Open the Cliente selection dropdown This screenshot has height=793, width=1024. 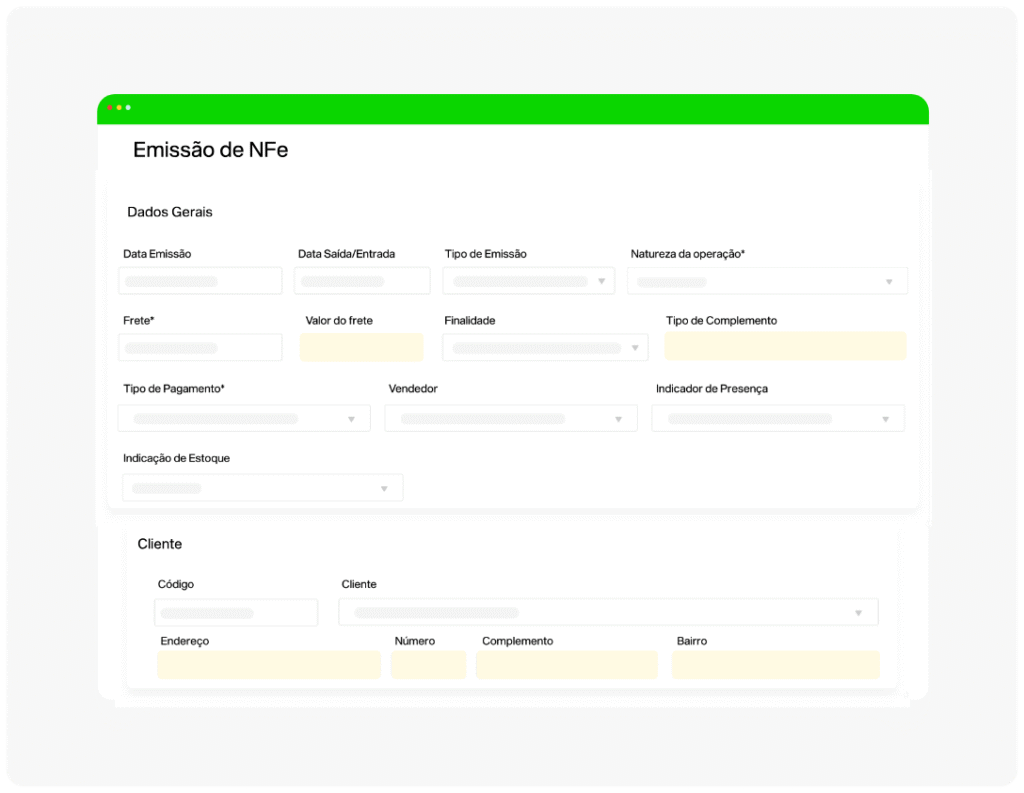point(608,612)
